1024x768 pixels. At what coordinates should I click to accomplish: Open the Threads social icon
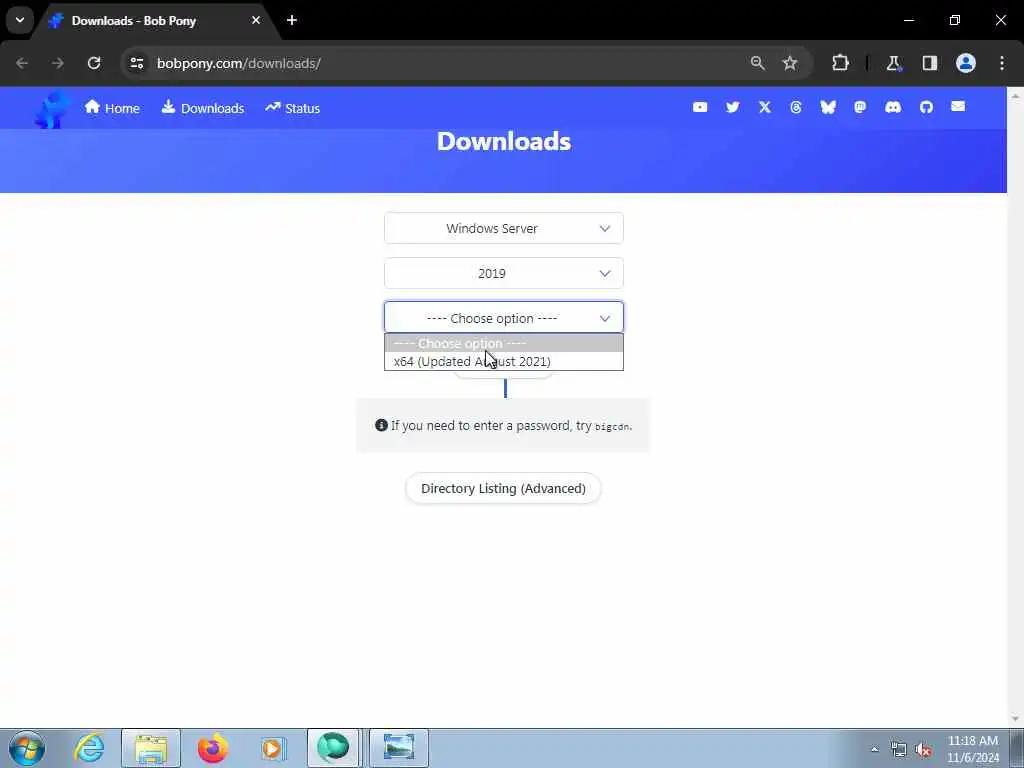(x=795, y=107)
